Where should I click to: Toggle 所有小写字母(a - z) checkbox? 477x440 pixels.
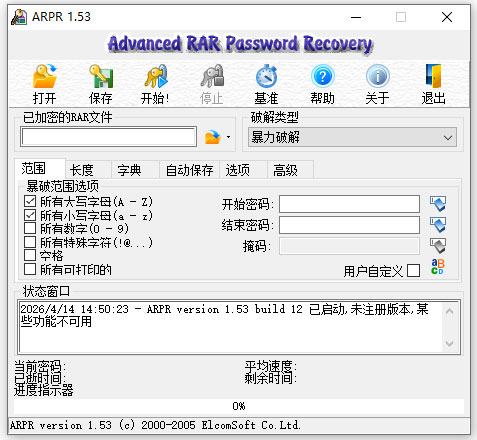30,215
